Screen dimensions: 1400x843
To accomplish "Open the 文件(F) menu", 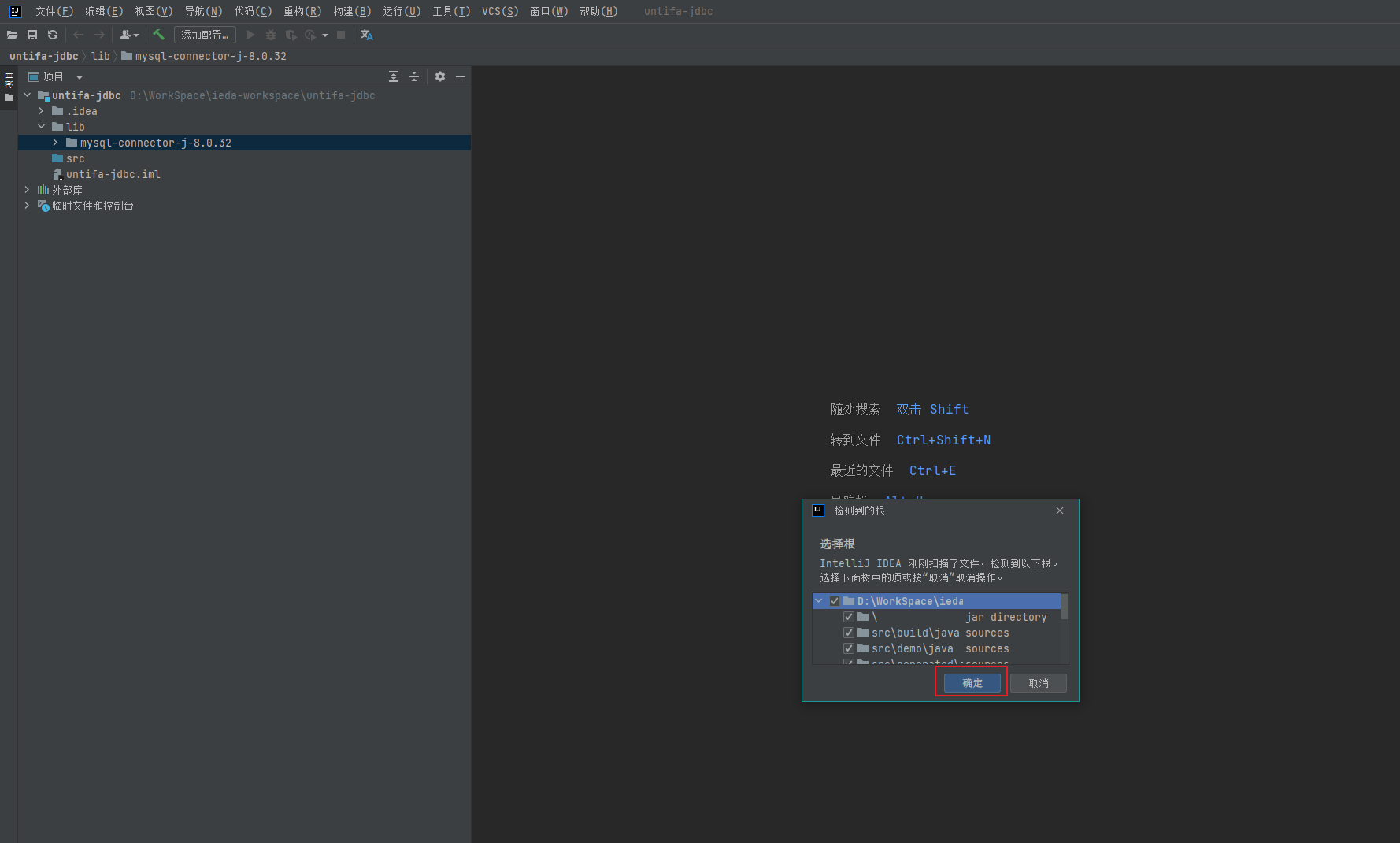I will point(54,11).
